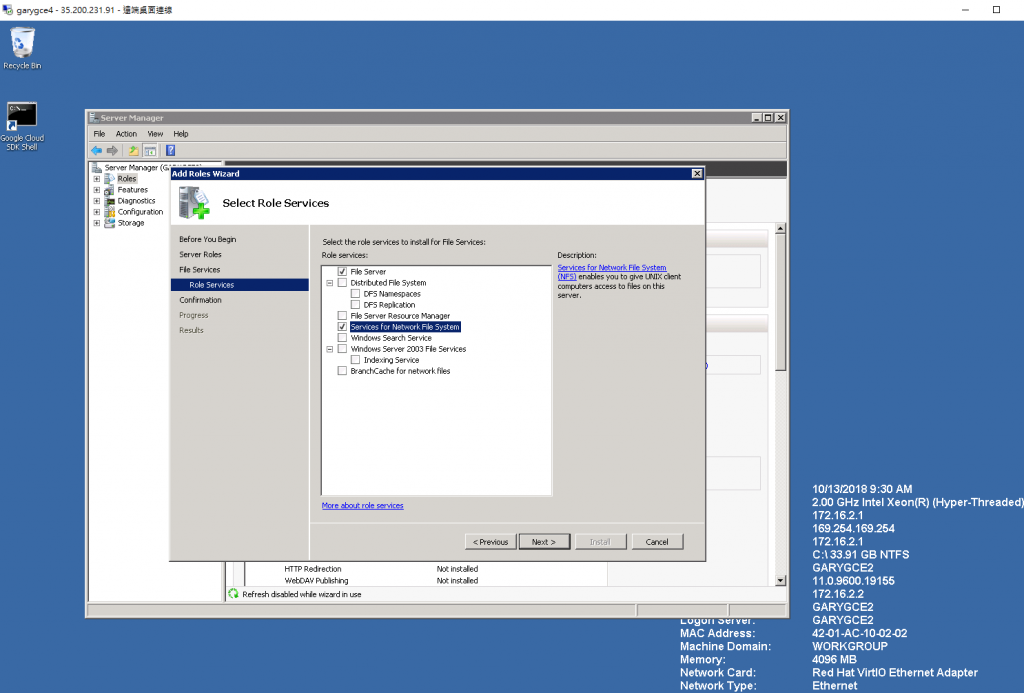Check the Distributed File System box
1024x693 pixels.
[x=342, y=282]
